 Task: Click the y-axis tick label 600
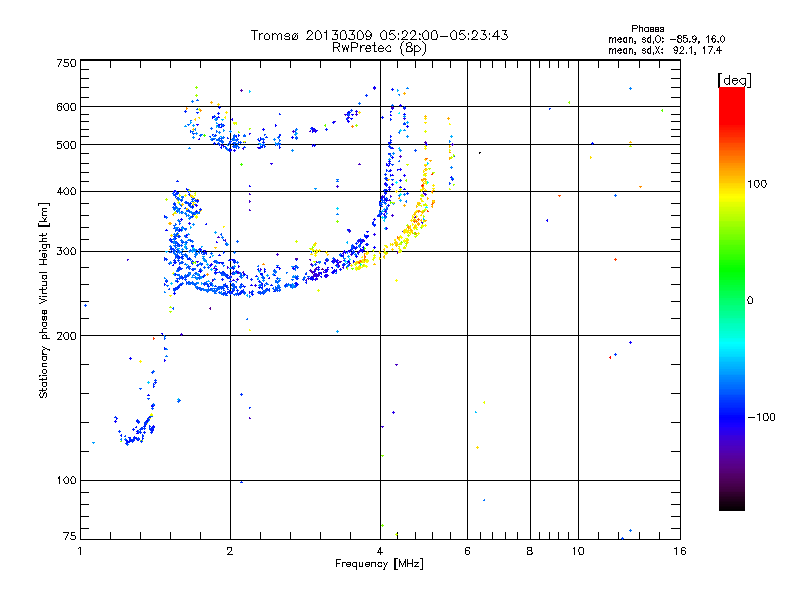66,107
